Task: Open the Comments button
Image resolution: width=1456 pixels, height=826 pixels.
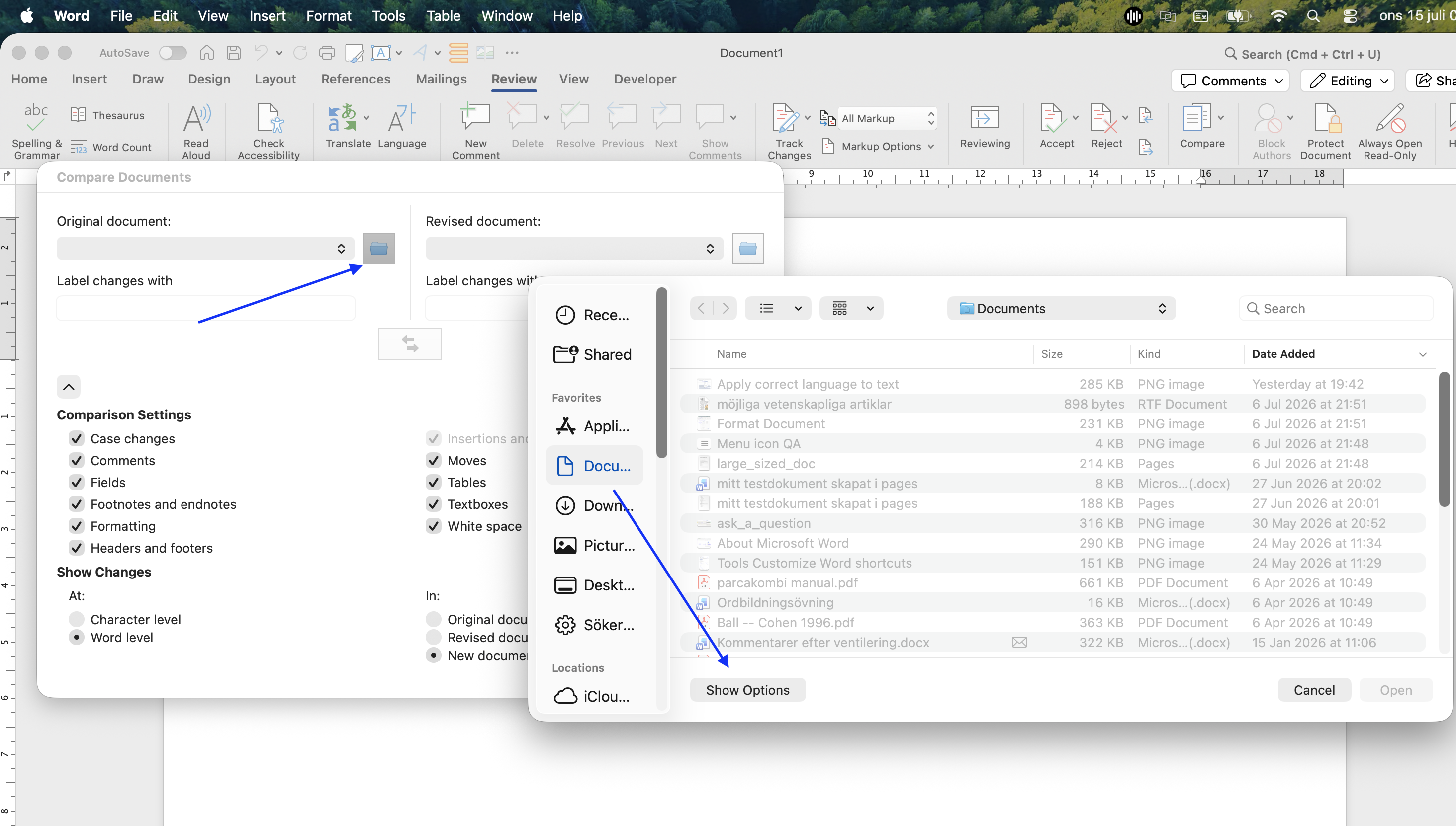Action: point(1230,81)
